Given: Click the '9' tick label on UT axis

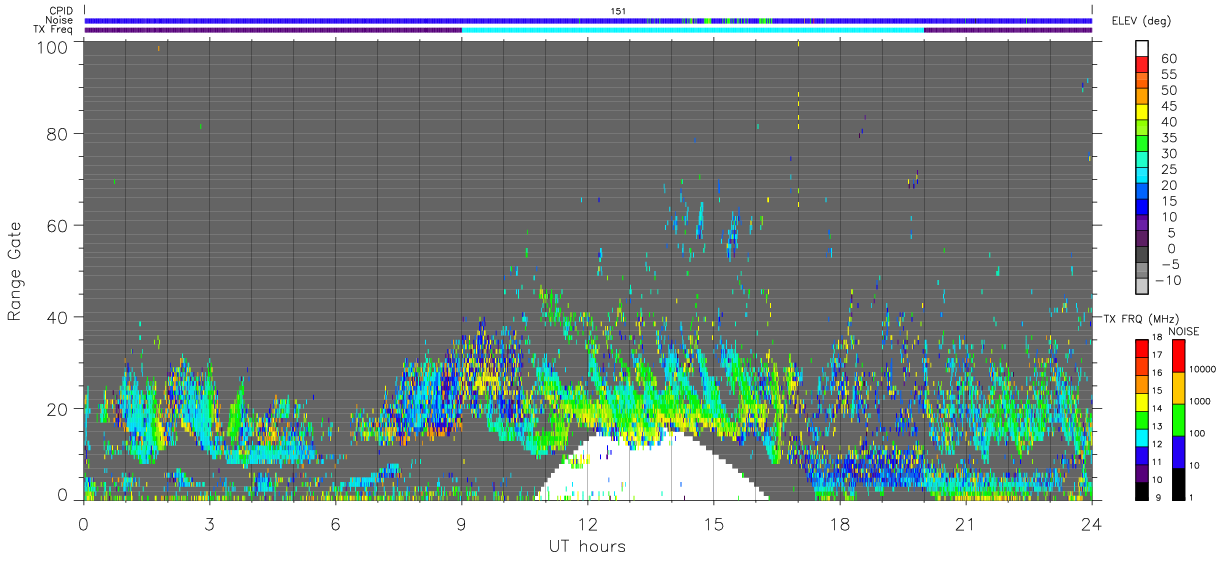Looking at the screenshot, I should tap(462, 524).
